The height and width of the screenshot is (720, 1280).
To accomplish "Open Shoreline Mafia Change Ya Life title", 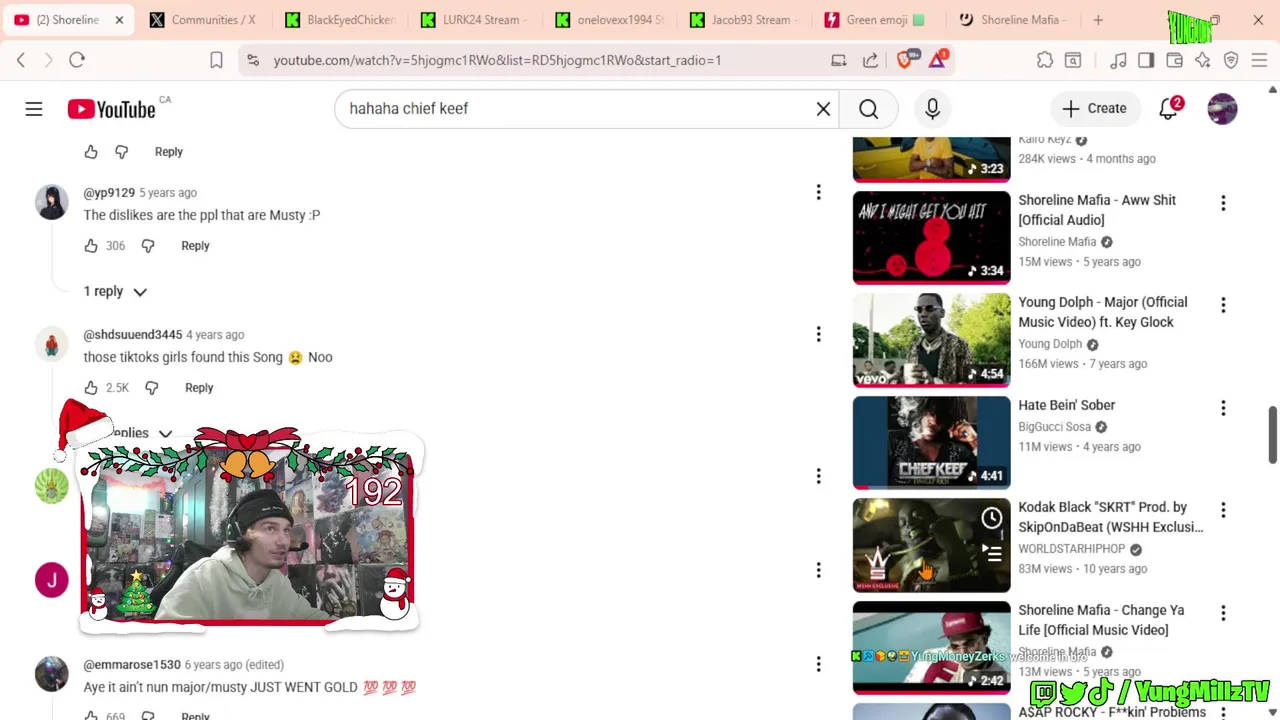I will coord(1101,620).
